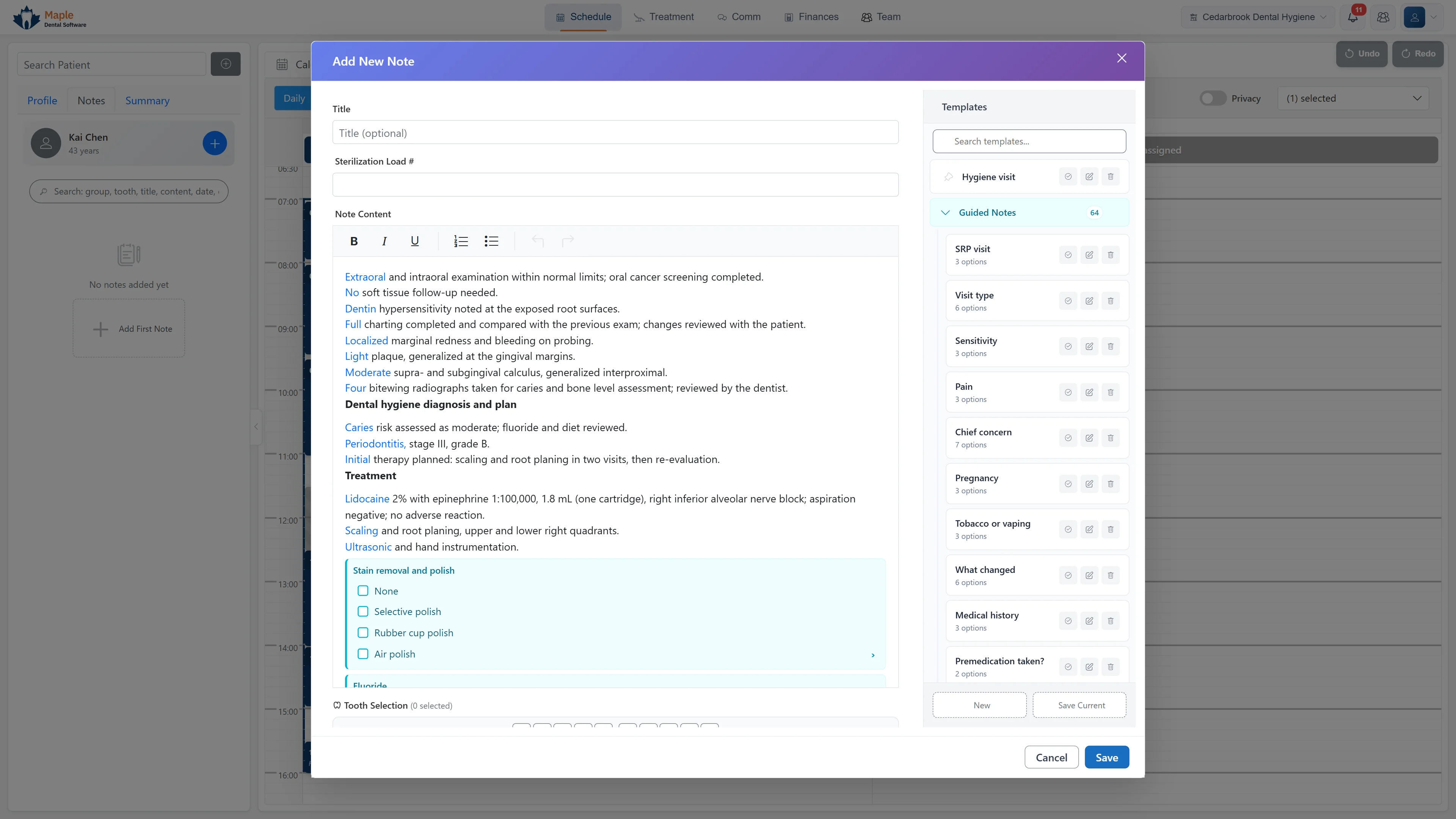Open the notifications bell
This screenshot has height=819, width=1456.
point(1352,17)
